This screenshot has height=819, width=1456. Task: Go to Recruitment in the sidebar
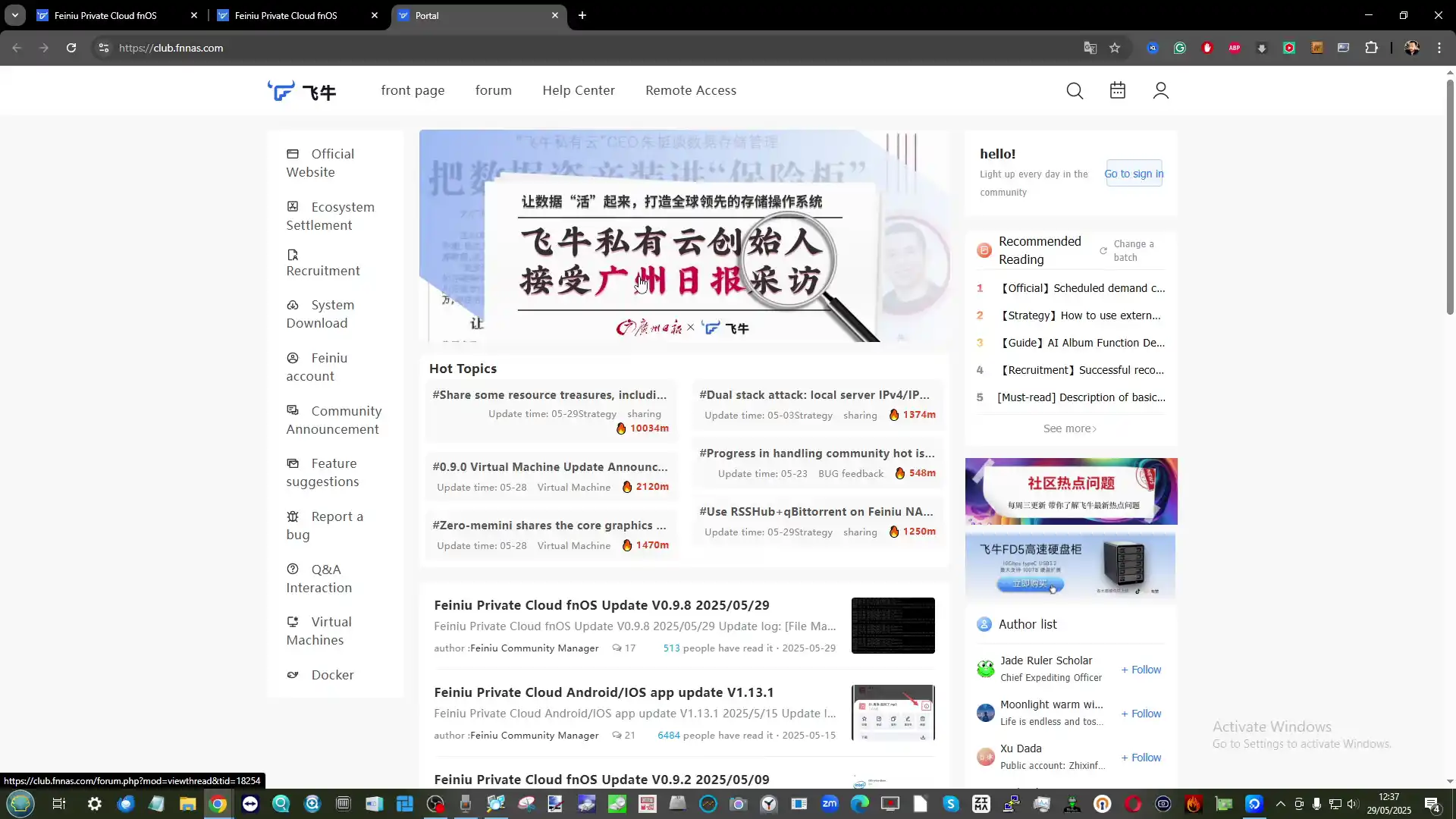click(323, 263)
